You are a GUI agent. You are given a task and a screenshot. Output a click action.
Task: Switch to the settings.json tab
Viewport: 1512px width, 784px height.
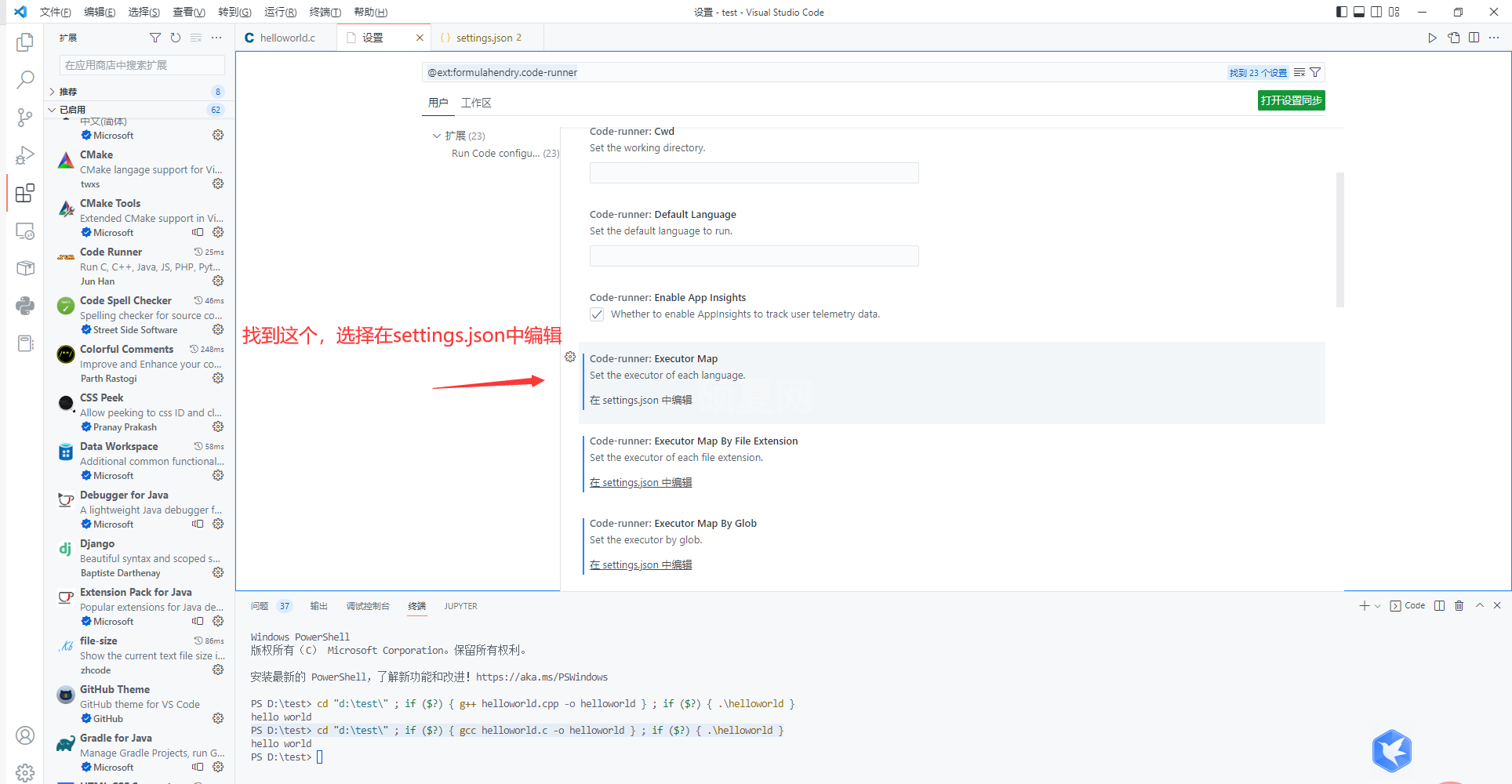[x=486, y=38]
